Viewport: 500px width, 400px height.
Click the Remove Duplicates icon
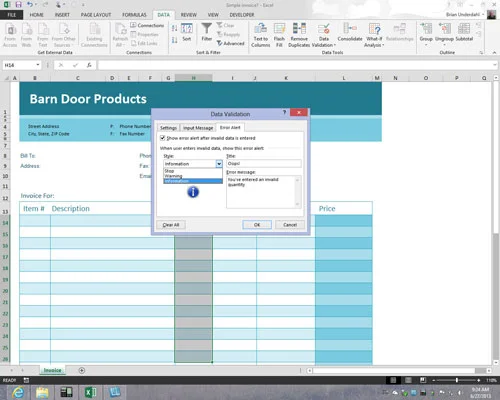[x=299, y=29]
